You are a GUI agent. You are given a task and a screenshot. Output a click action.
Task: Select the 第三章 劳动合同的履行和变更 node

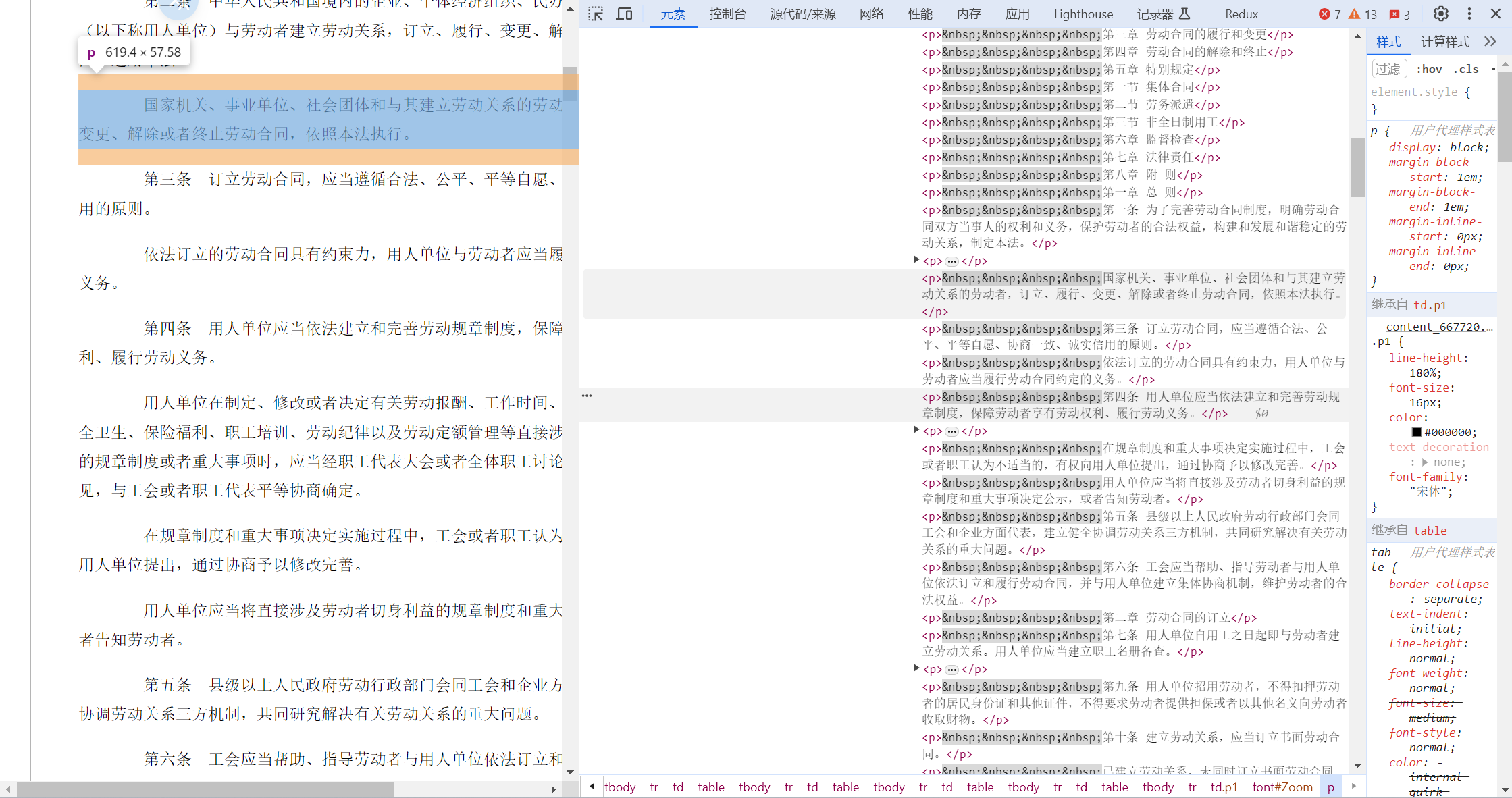click(x=1107, y=34)
